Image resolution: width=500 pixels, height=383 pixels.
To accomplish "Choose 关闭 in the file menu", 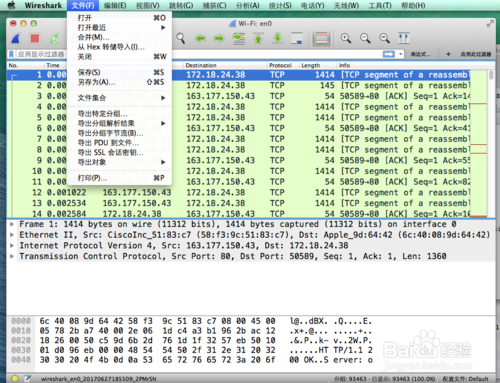I will tap(119, 56).
